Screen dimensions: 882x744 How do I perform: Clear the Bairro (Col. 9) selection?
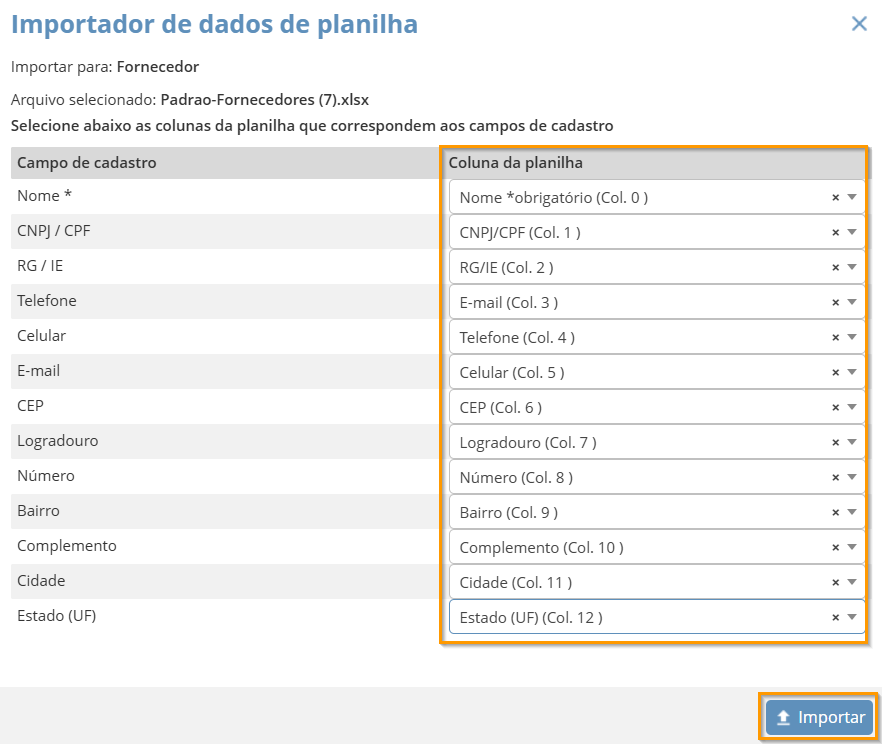coord(835,513)
